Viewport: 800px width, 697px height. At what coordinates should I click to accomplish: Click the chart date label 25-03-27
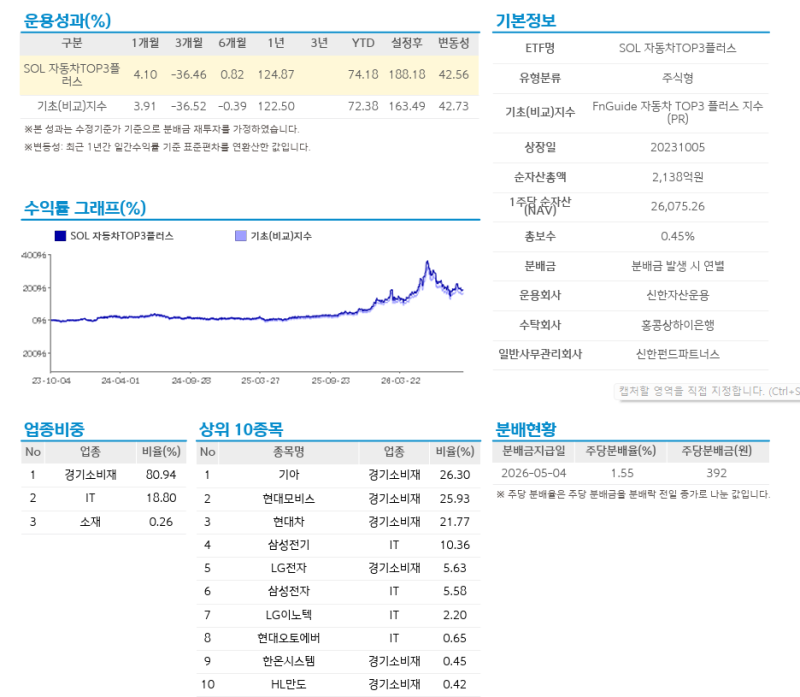point(260,381)
